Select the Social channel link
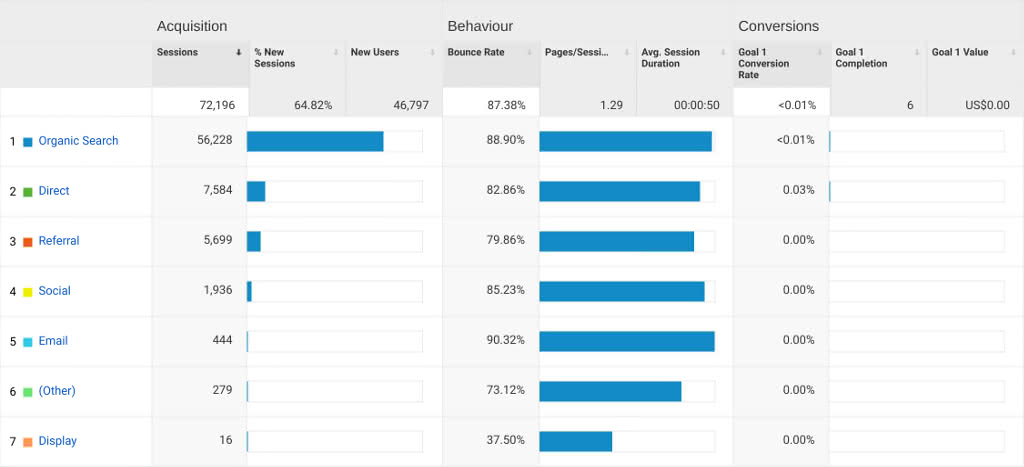 tap(54, 291)
